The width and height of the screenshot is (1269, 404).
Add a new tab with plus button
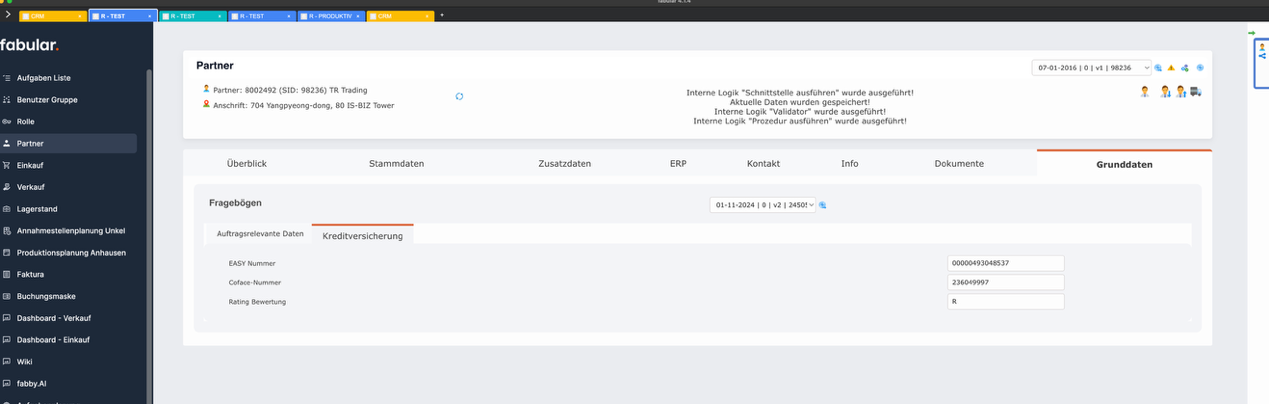(442, 16)
